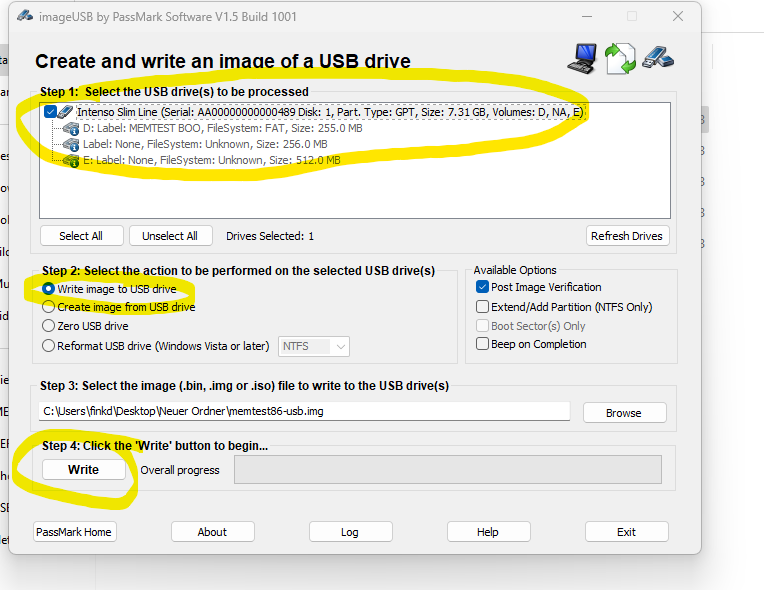Click the volume icon for D: MEMTEST BOO
The image size is (764, 590).
tap(71, 129)
